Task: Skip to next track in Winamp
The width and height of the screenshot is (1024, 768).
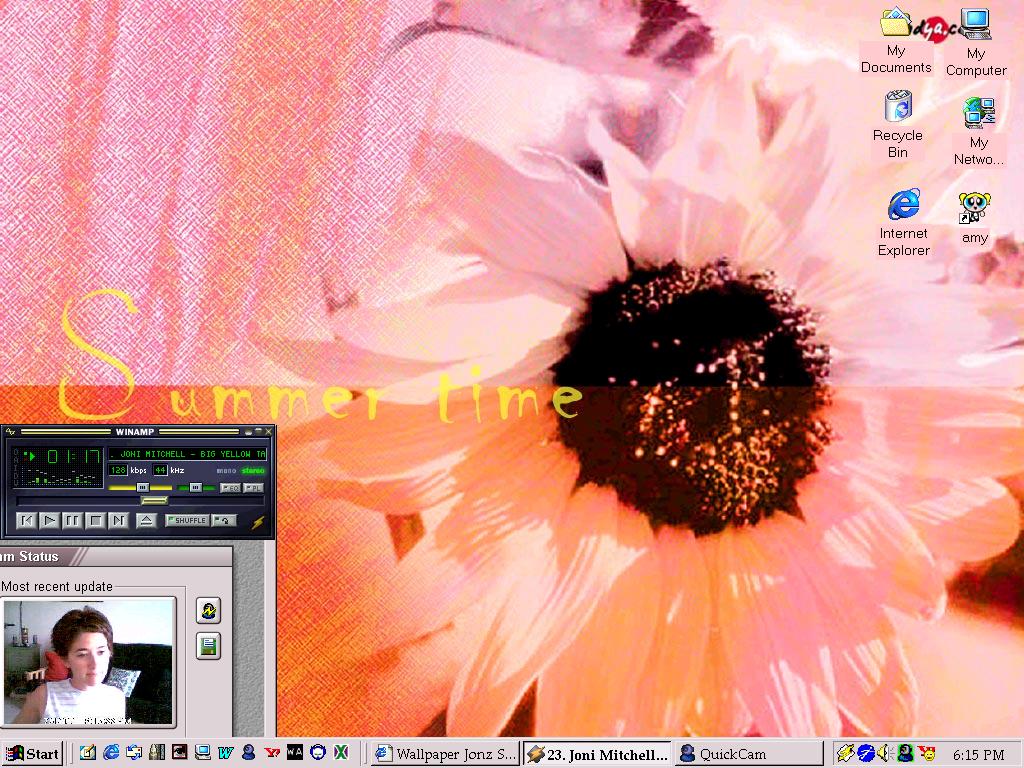Action: pyautogui.click(x=118, y=520)
